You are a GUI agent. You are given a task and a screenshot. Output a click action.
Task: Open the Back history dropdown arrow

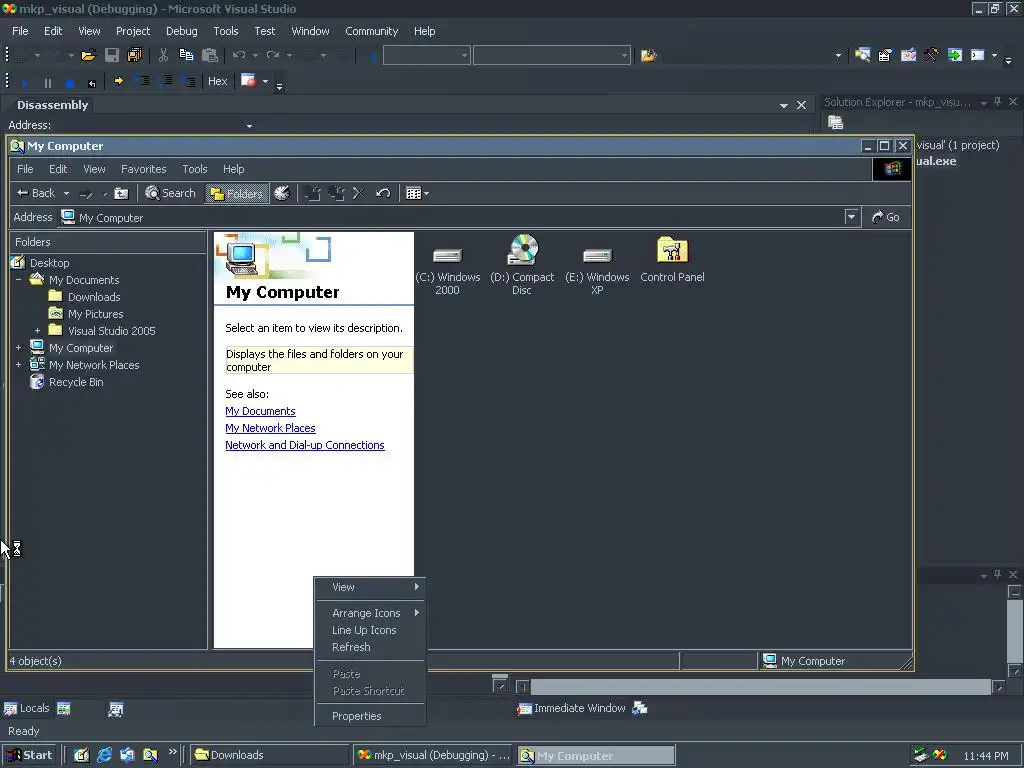(66, 193)
